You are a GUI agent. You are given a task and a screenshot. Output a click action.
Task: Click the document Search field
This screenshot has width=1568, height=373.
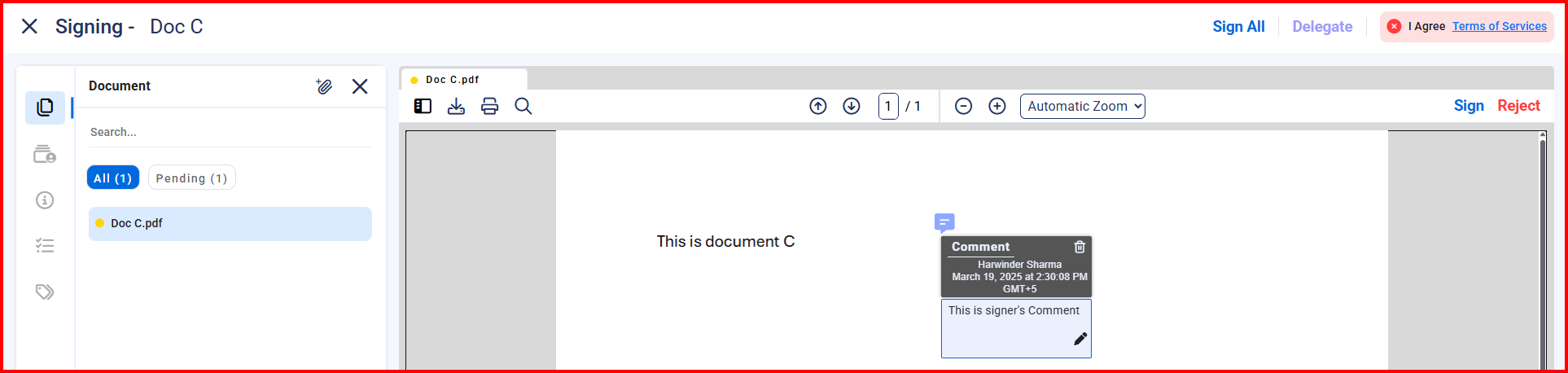click(x=228, y=132)
